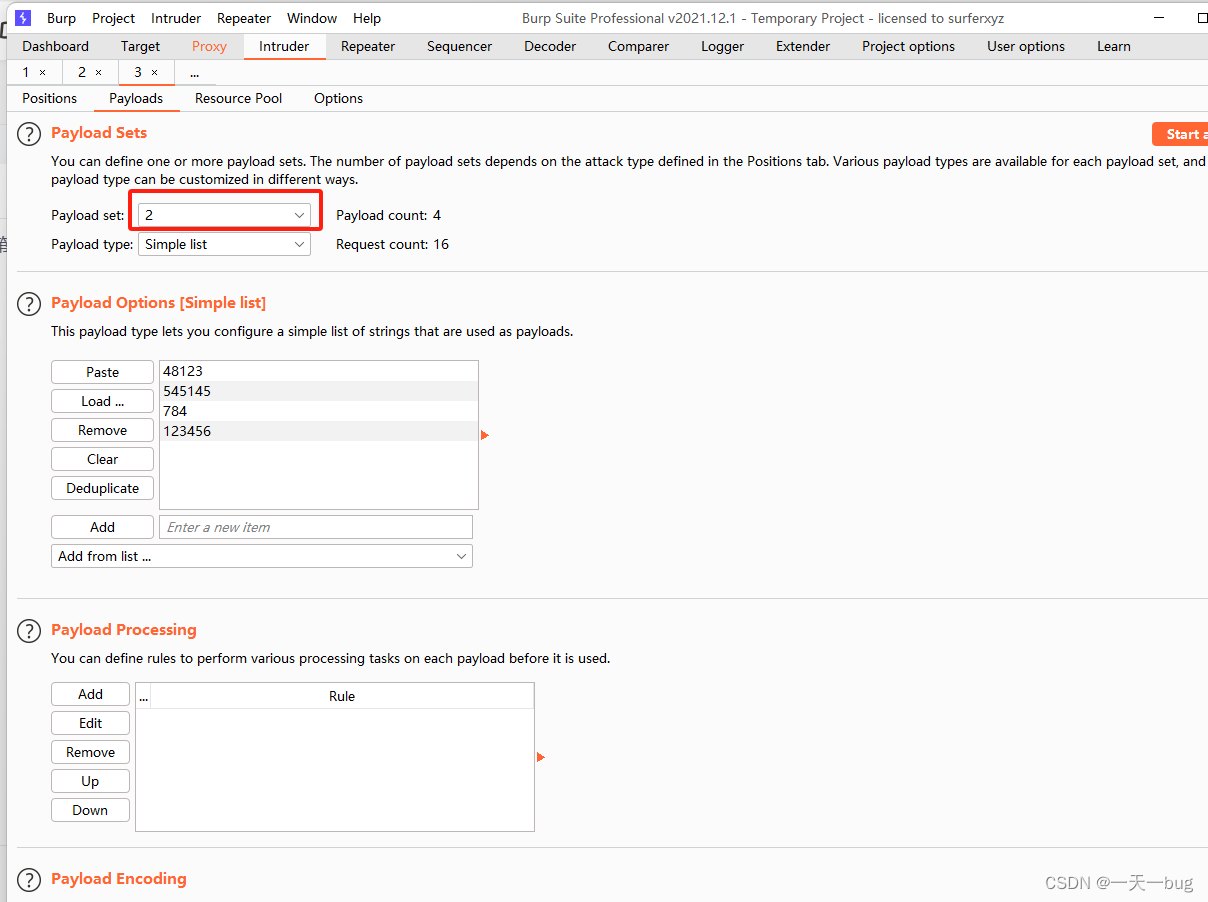This screenshot has width=1208, height=902.
Task: Close Intruder attack tab 3
Action: pos(154,72)
